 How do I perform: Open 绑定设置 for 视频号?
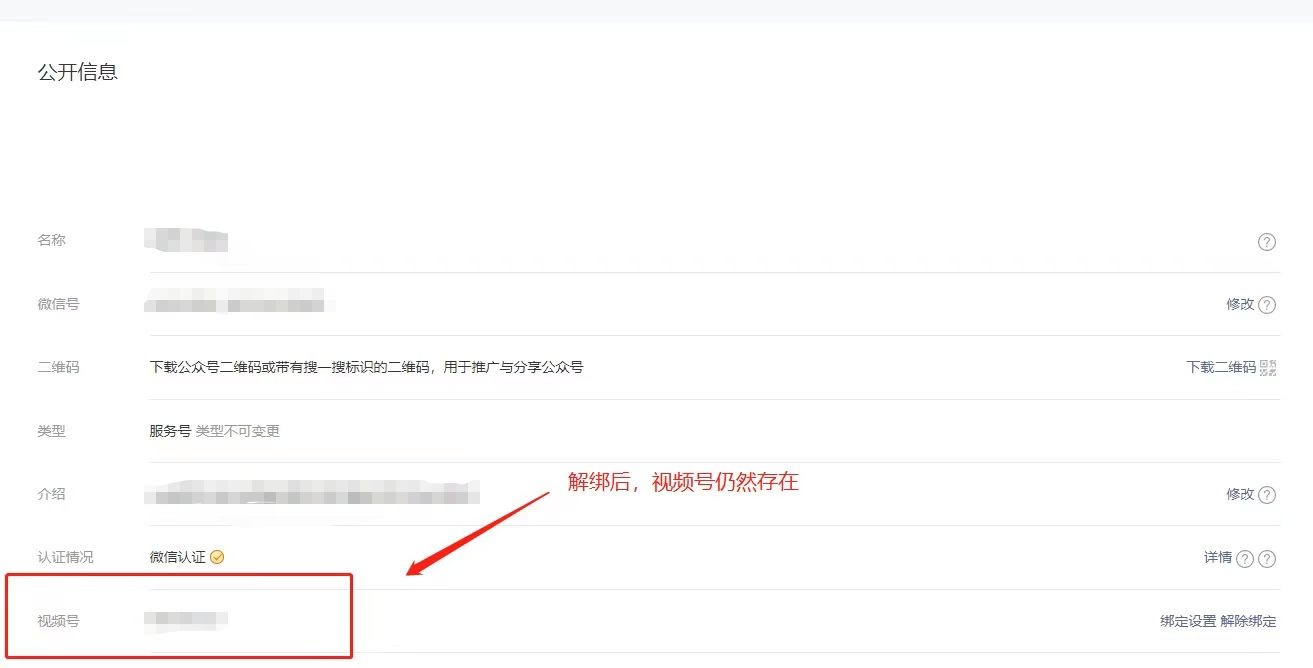point(1188,621)
